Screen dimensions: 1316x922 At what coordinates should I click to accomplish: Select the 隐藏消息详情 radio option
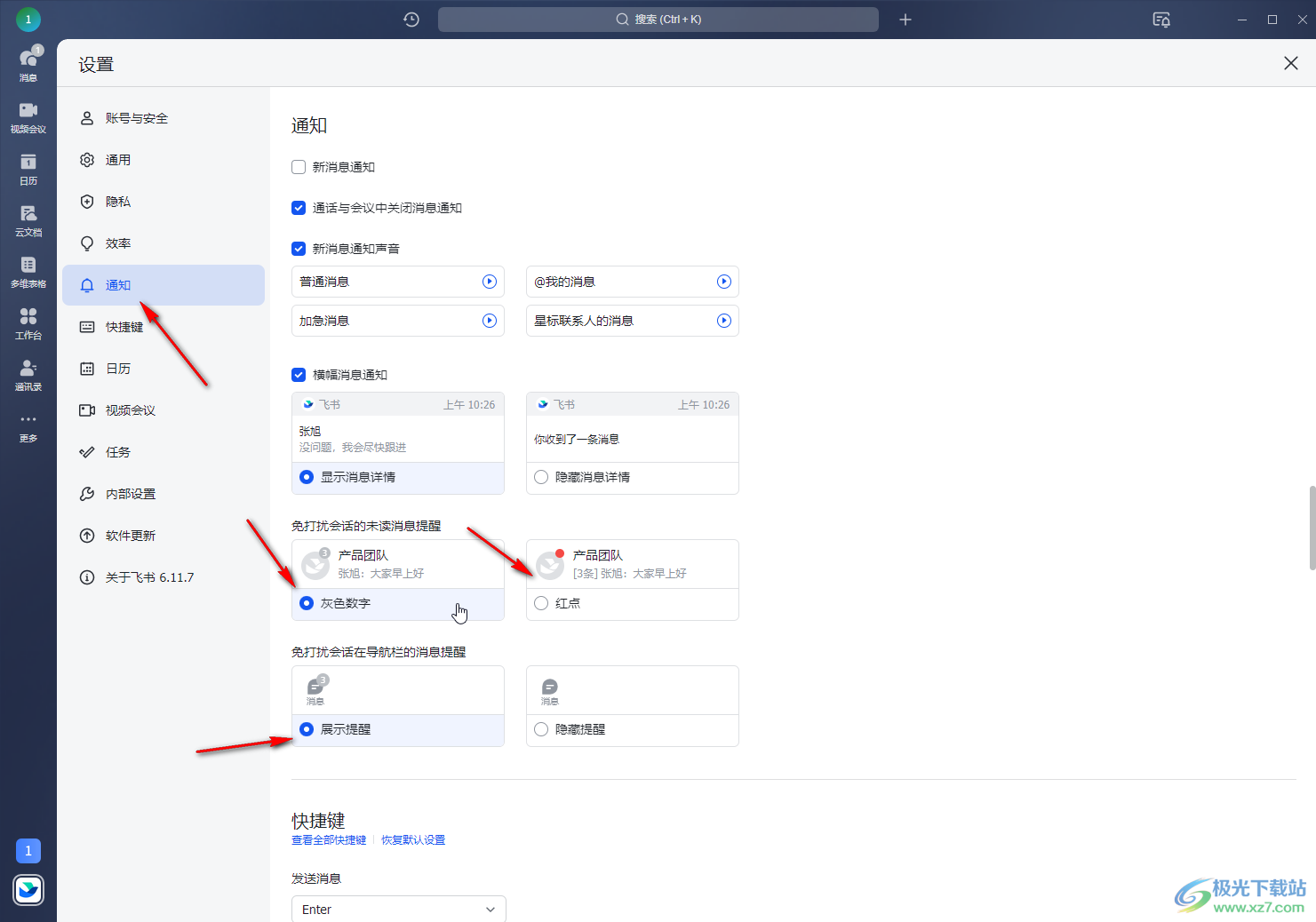(541, 477)
